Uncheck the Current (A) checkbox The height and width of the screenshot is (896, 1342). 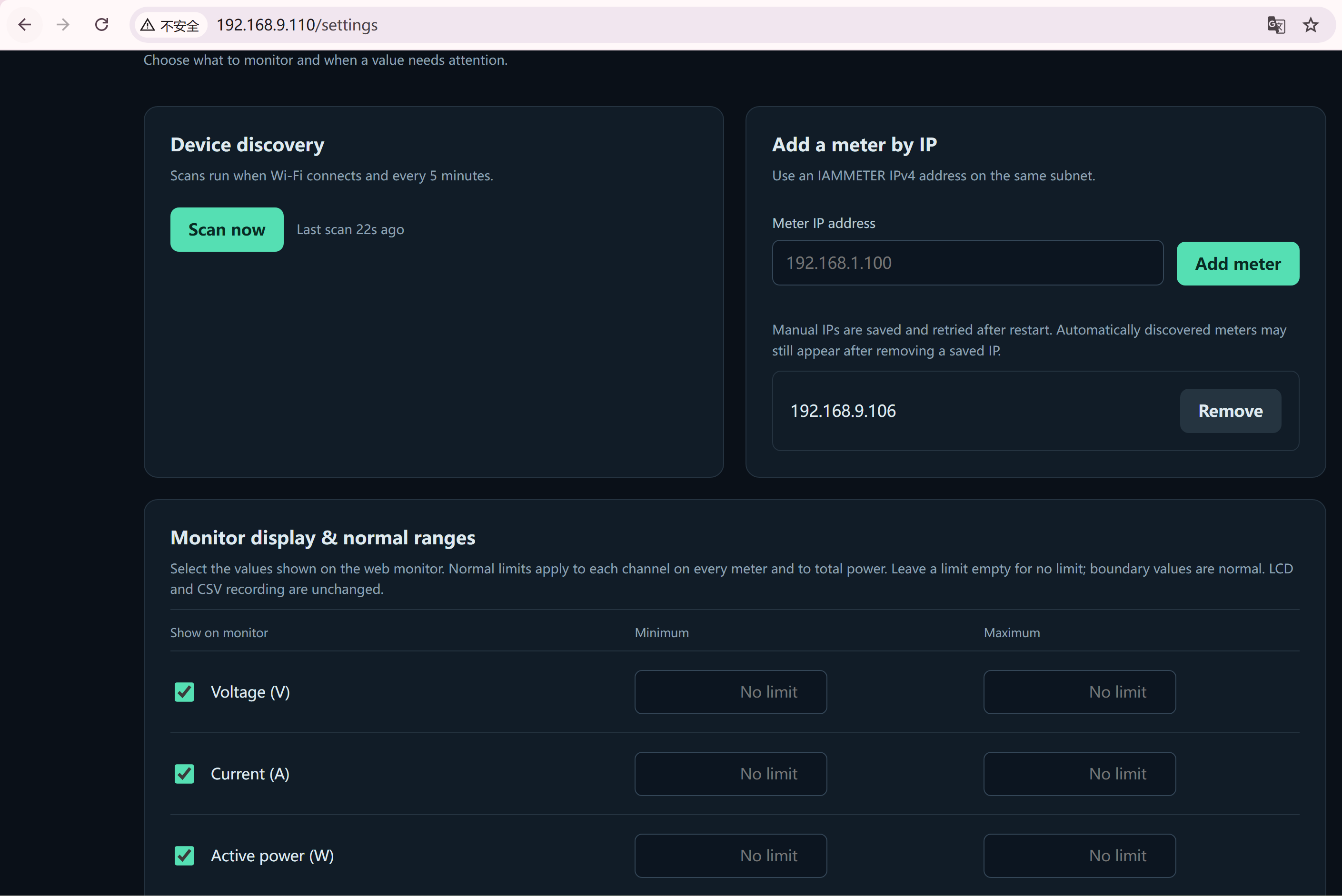[184, 774]
